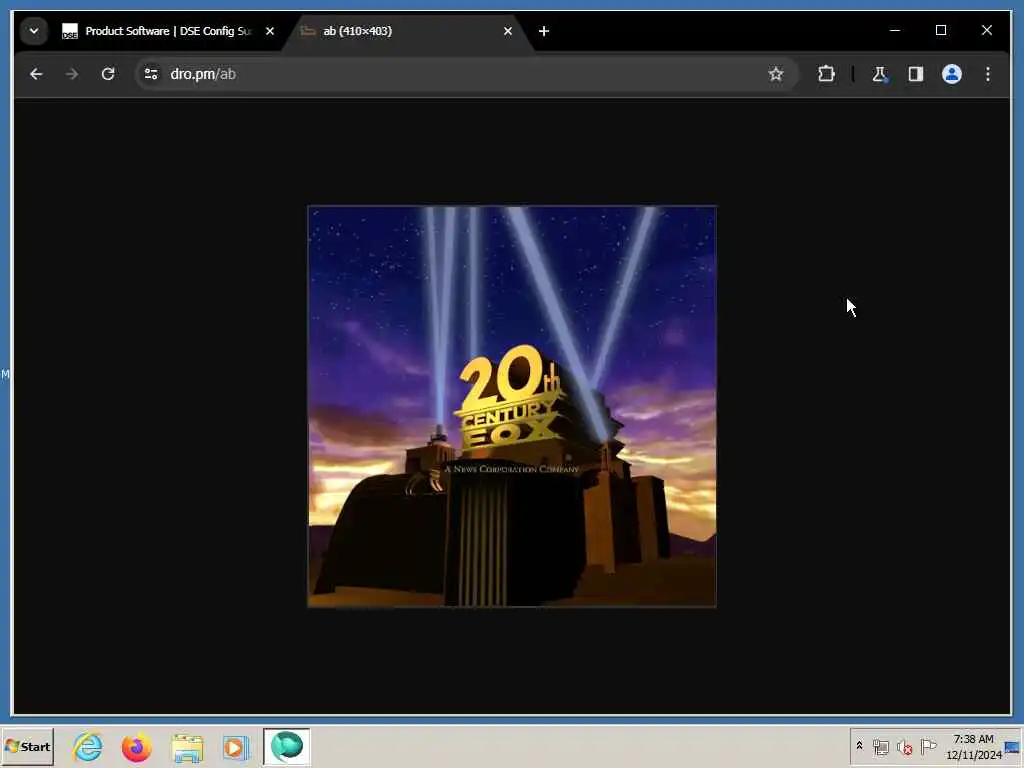View site information icon in address bar
The height and width of the screenshot is (768, 1024).
coord(151,74)
